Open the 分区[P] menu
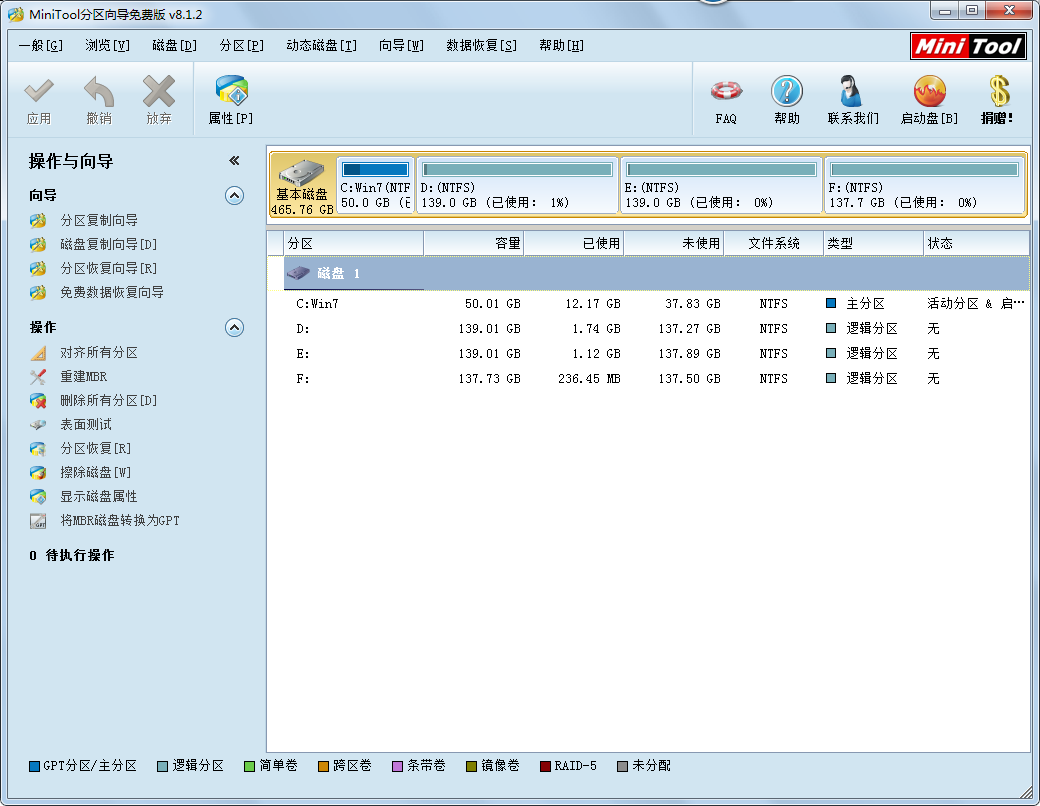Screen dimensions: 1040x806 (241, 45)
